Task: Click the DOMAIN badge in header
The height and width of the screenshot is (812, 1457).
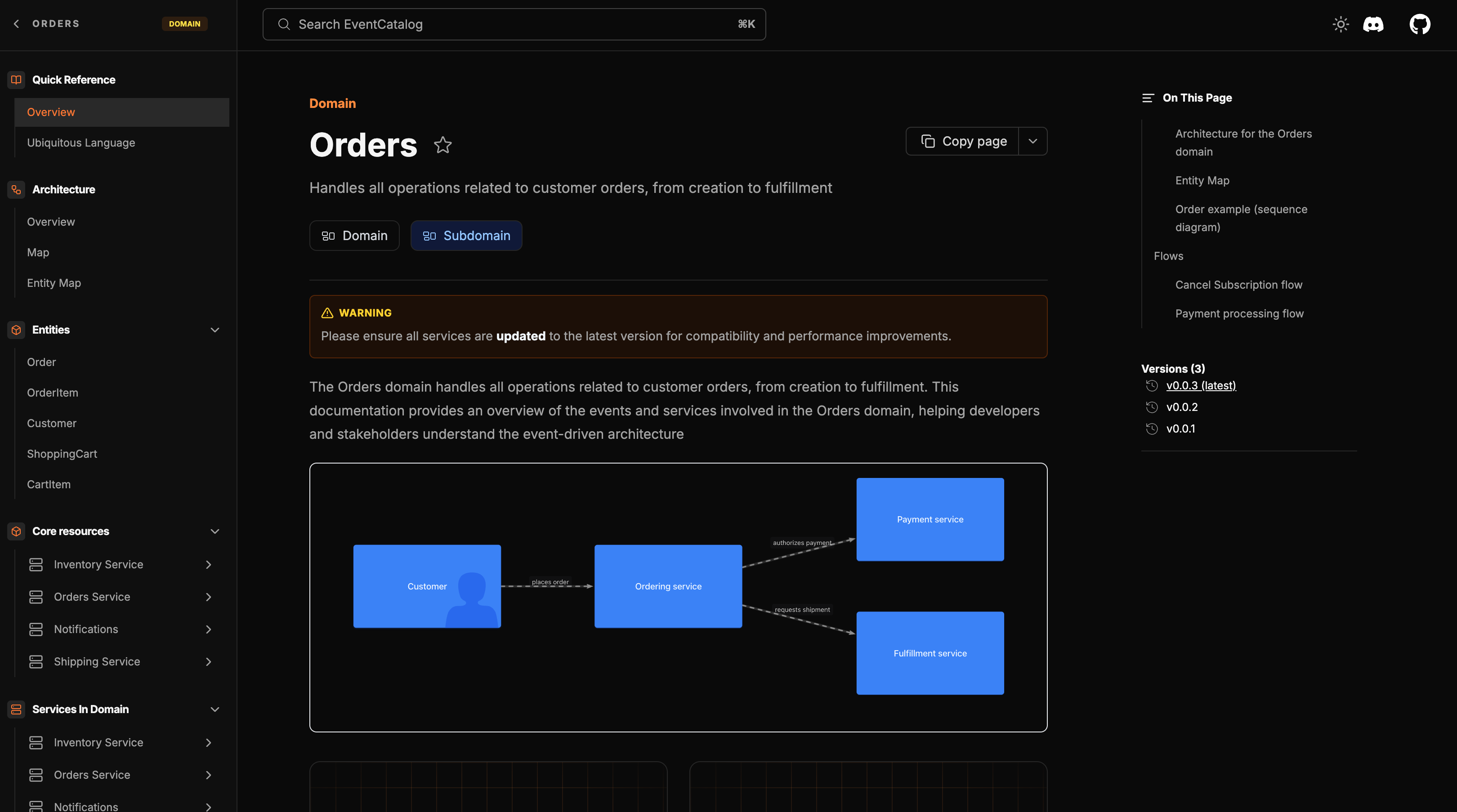Action: [184, 24]
